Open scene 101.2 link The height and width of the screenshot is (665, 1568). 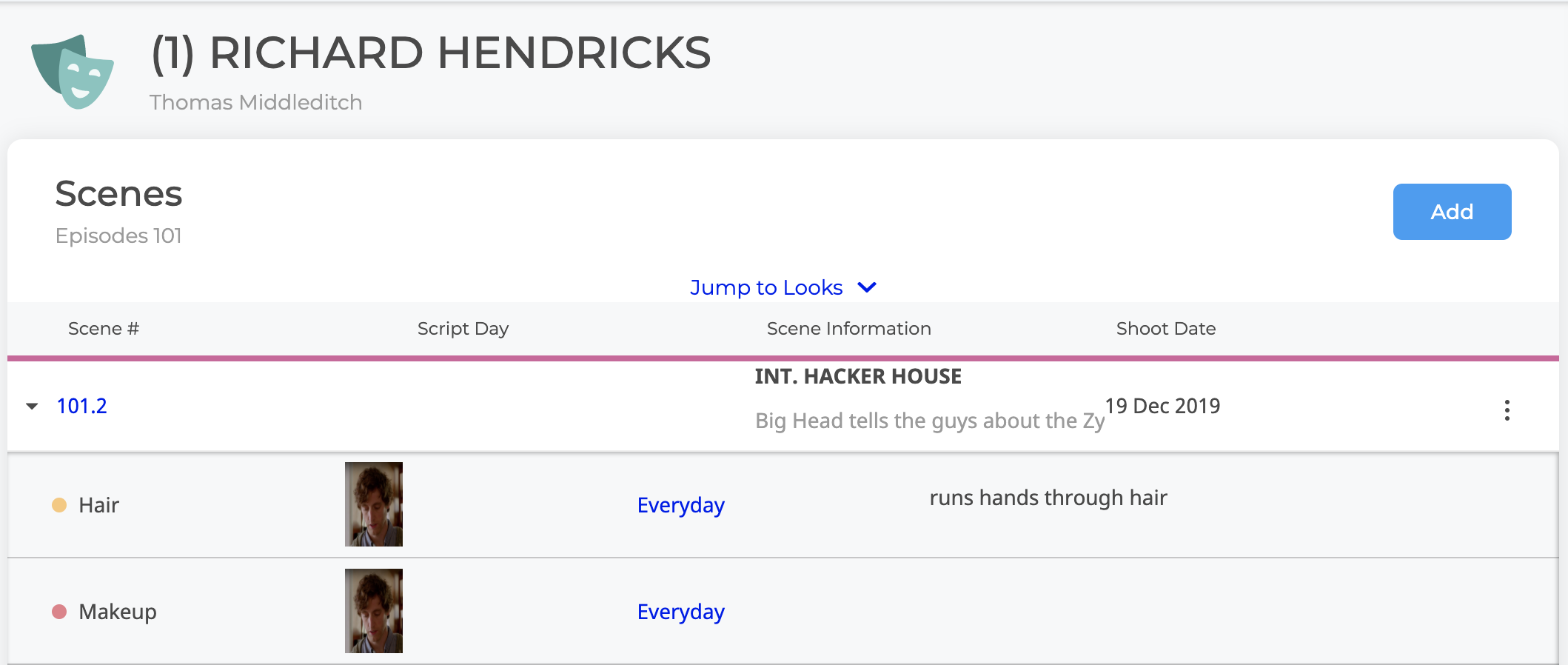click(81, 406)
